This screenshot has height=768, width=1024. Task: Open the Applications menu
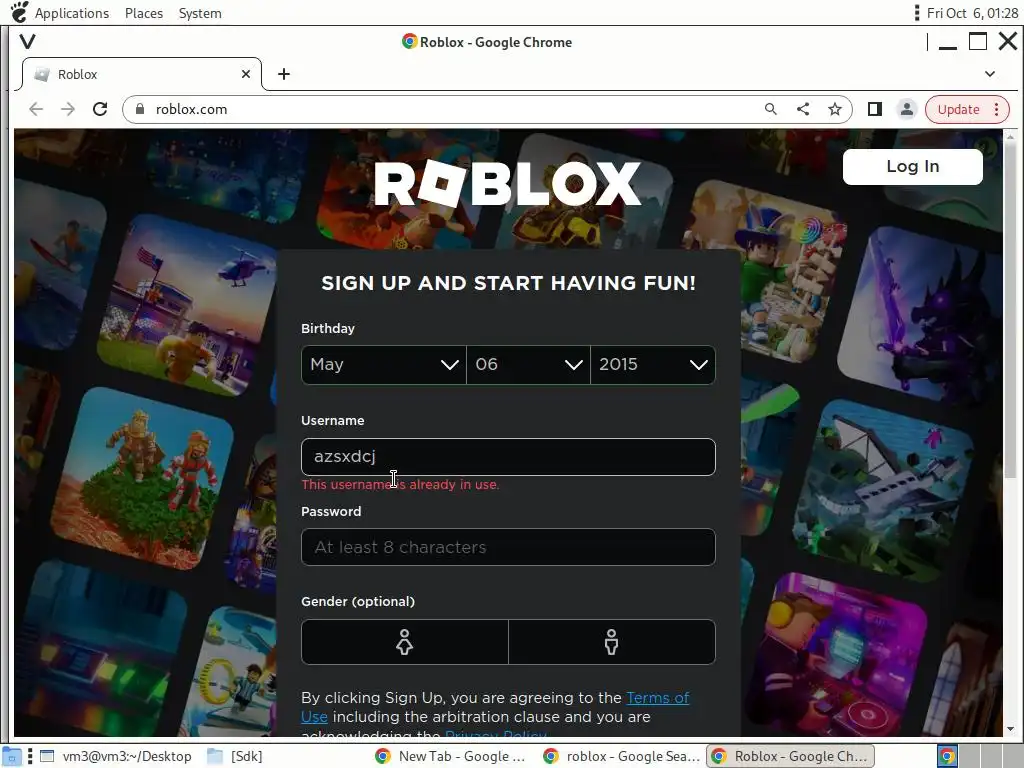[x=72, y=13]
